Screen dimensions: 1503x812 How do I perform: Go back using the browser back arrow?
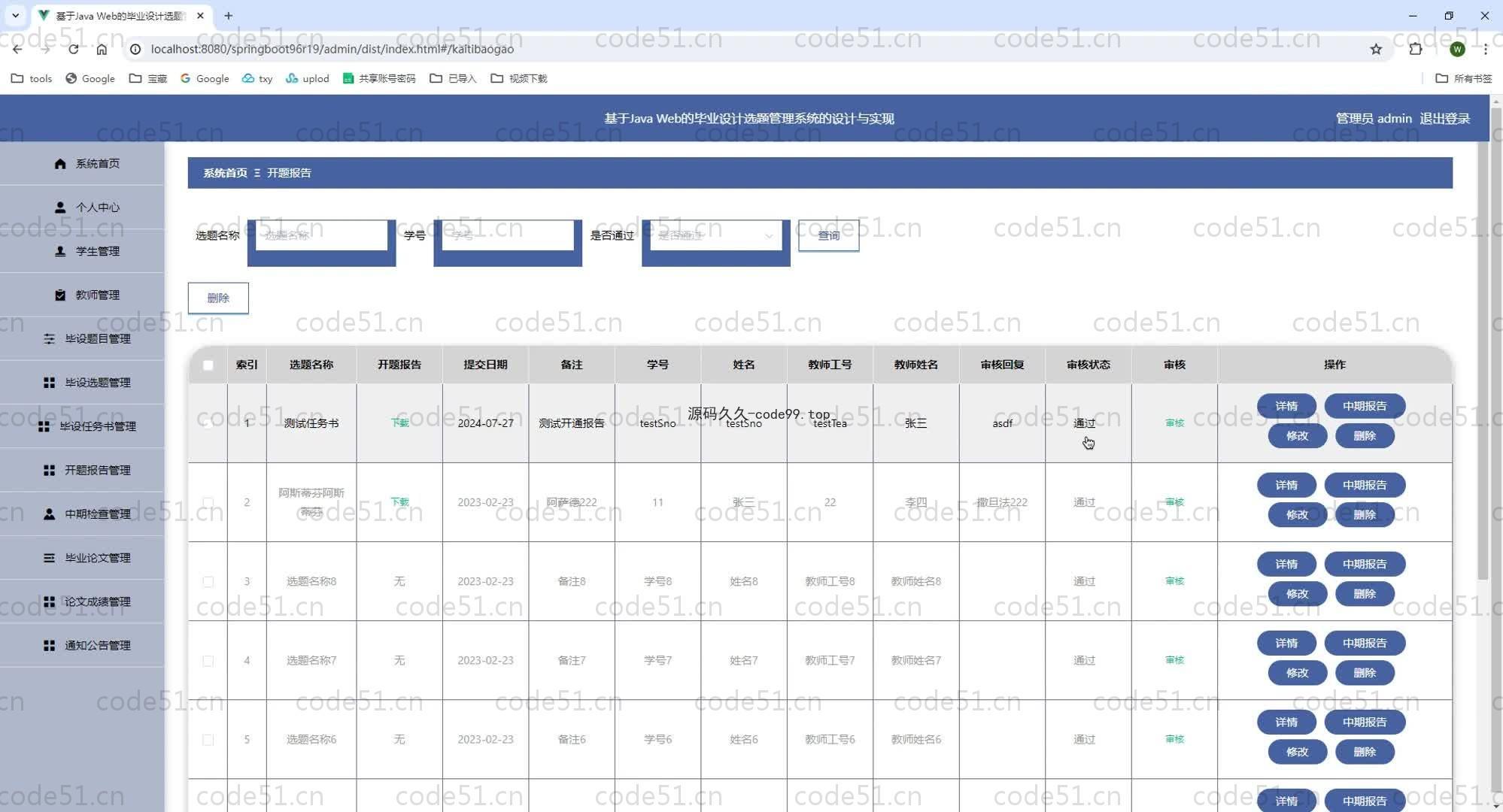(x=17, y=49)
